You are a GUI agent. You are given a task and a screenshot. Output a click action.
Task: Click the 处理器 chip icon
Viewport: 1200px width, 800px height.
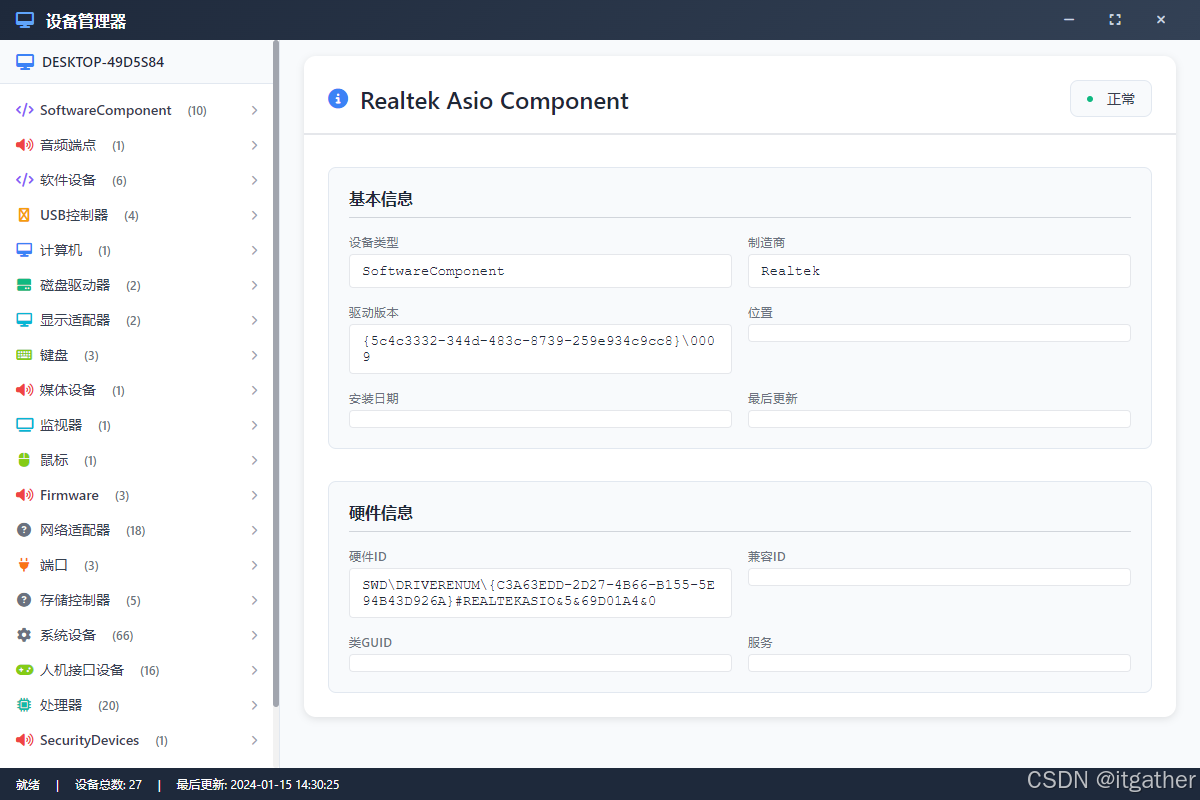point(25,705)
